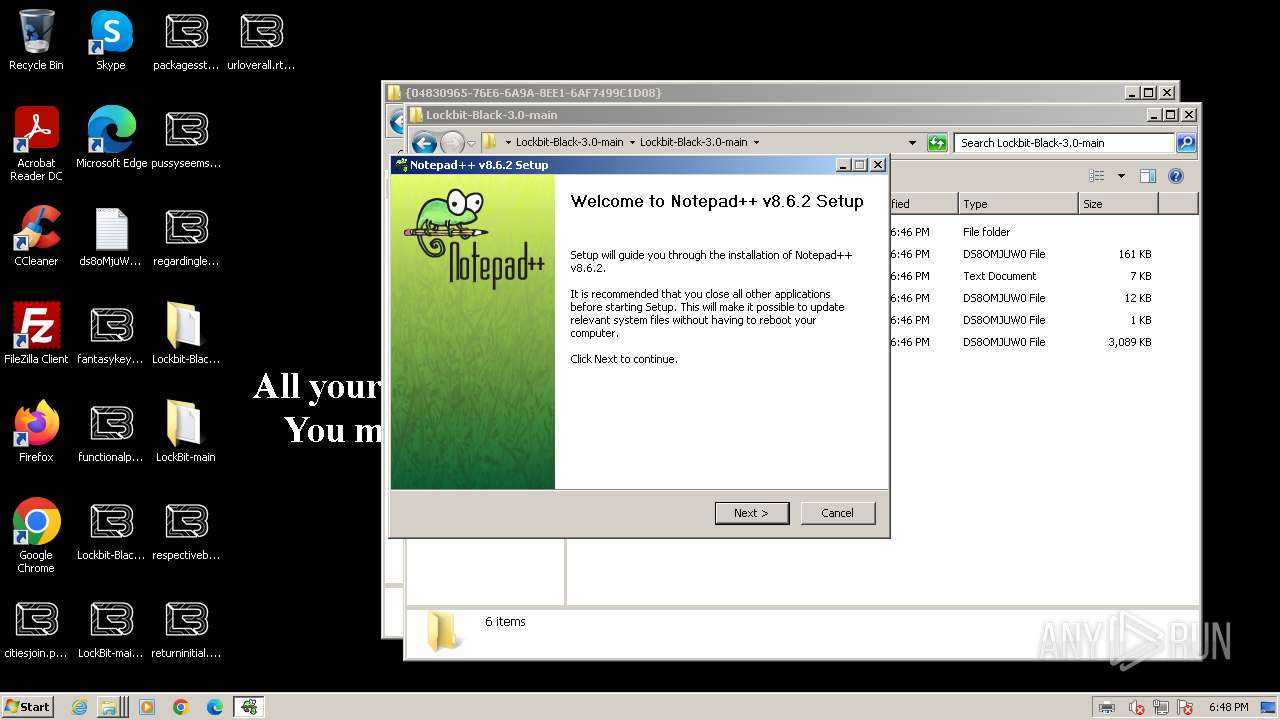This screenshot has height=720, width=1280.
Task: Click the Action Center flag in tray
Action: tap(1185, 708)
